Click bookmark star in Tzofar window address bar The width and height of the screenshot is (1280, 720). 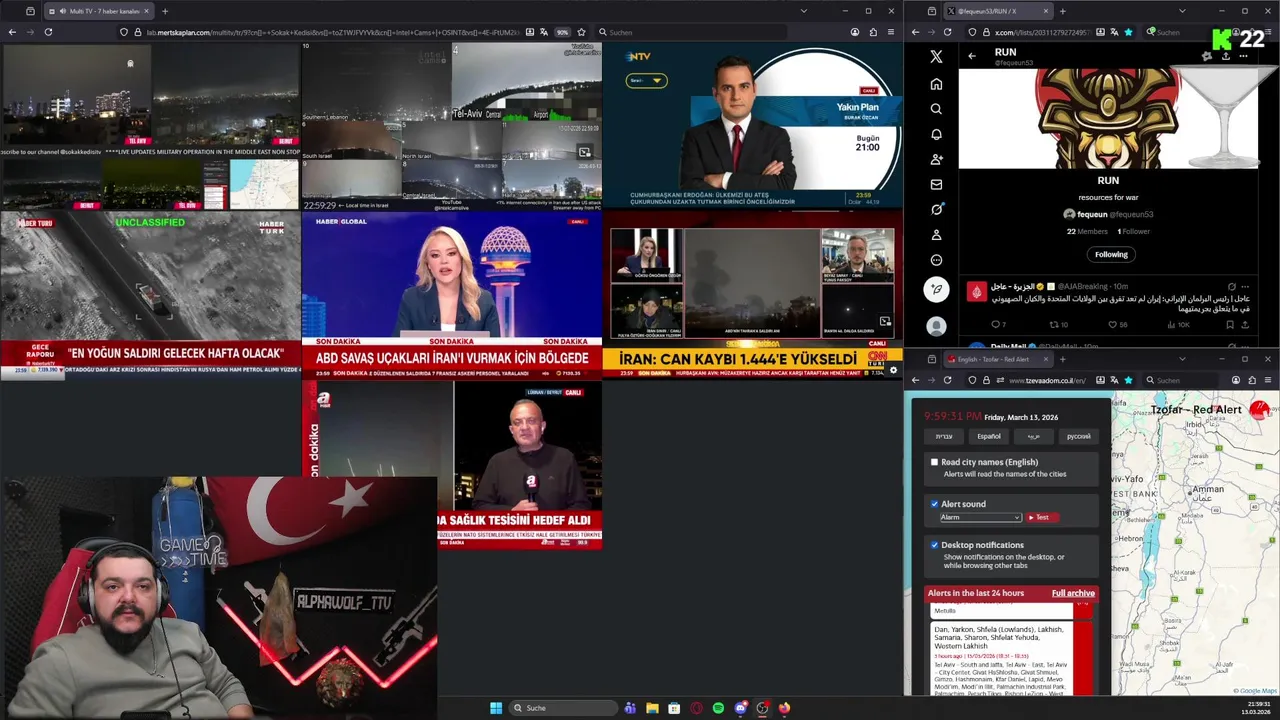[1129, 380]
